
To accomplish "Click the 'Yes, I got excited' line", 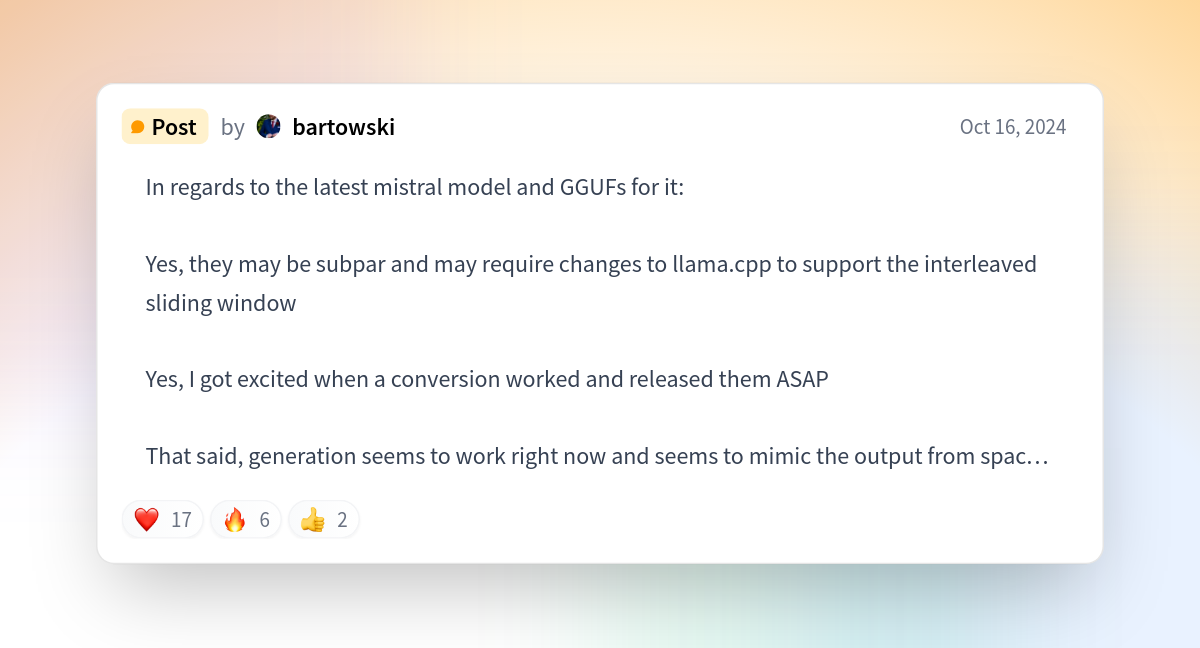I will (x=487, y=380).
